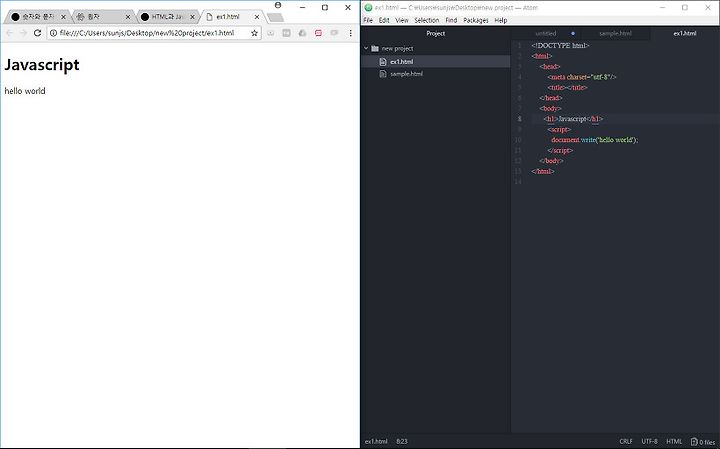Bookmark this page with the star icon

[x=254, y=33]
